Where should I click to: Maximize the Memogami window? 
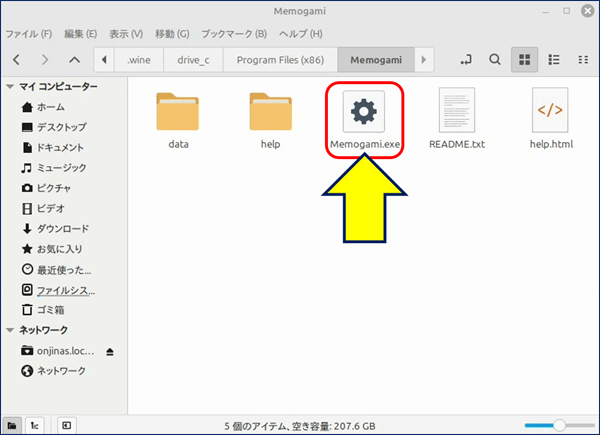tap(567, 11)
